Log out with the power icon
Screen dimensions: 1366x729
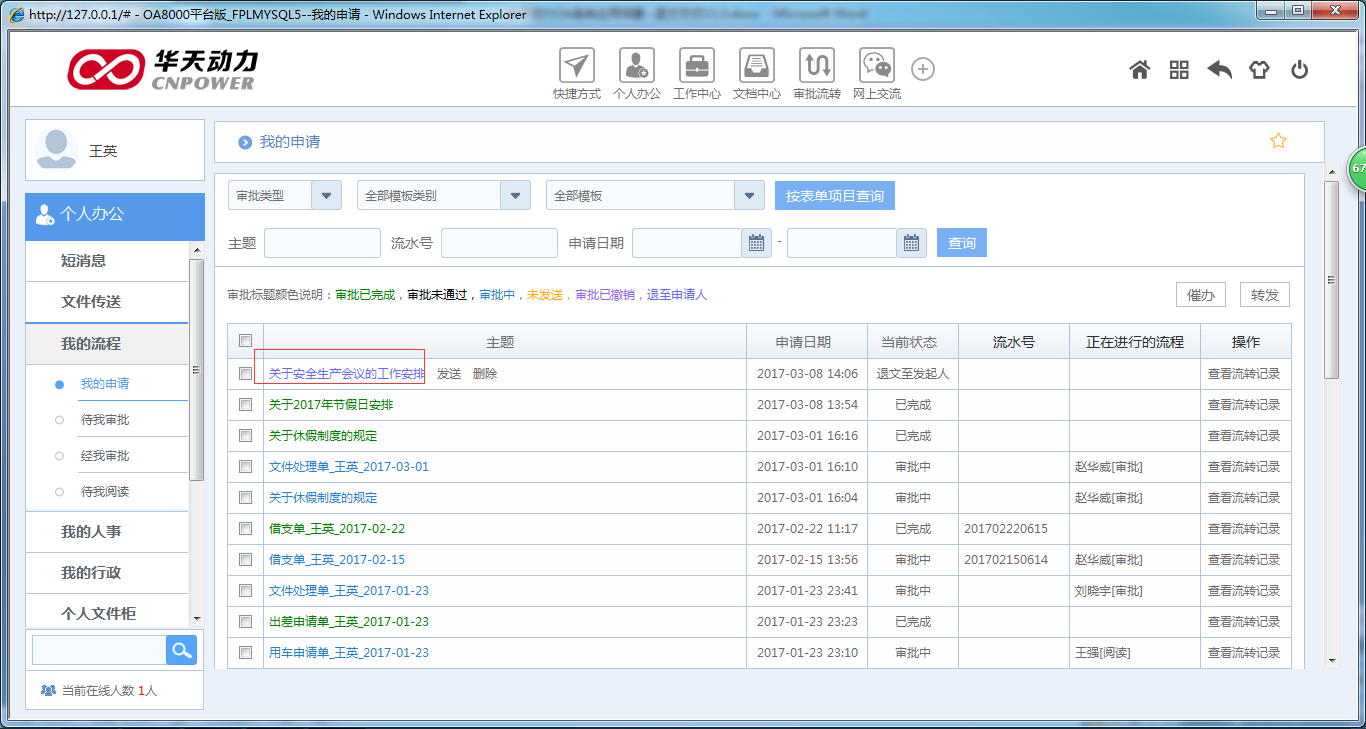(1299, 70)
